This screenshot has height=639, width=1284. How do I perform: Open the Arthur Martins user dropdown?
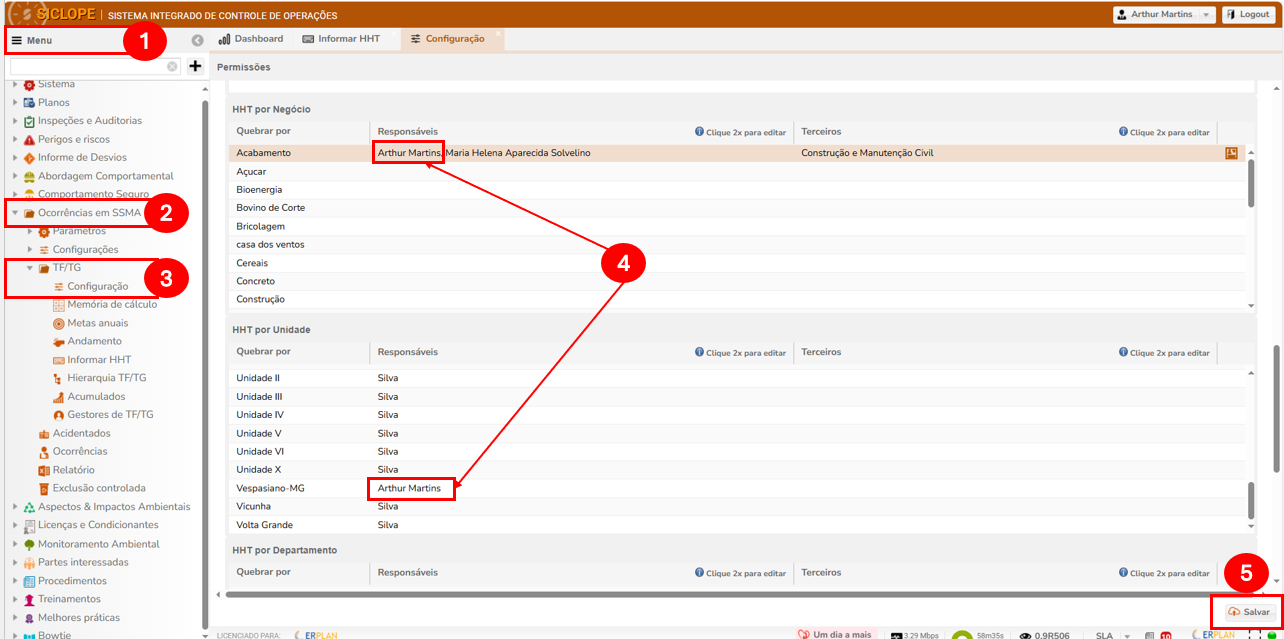click(x=1164, y=15)
